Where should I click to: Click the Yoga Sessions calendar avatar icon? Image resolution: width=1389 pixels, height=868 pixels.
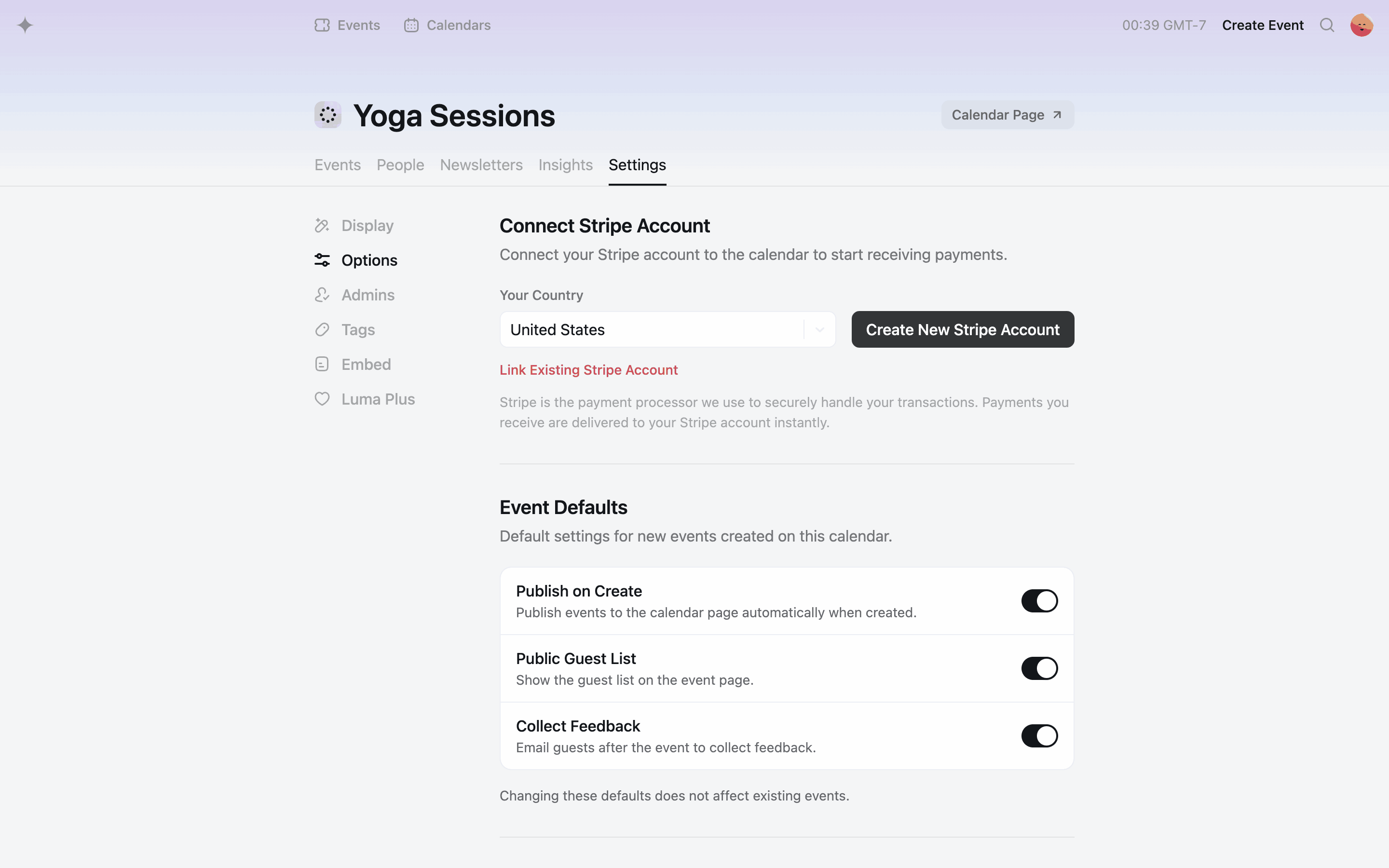328,115
